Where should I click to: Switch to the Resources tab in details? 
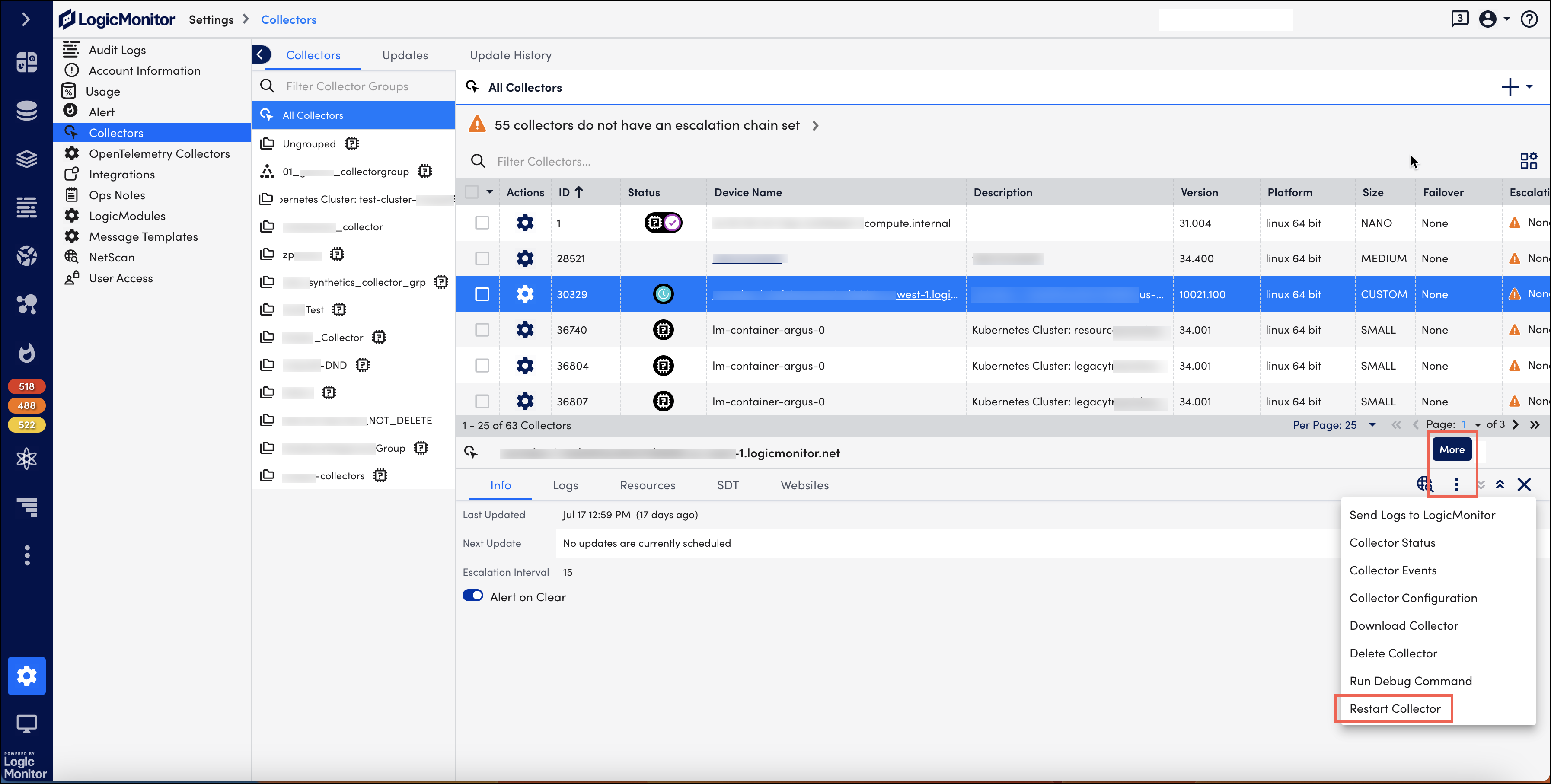click(x=647, y=485)
